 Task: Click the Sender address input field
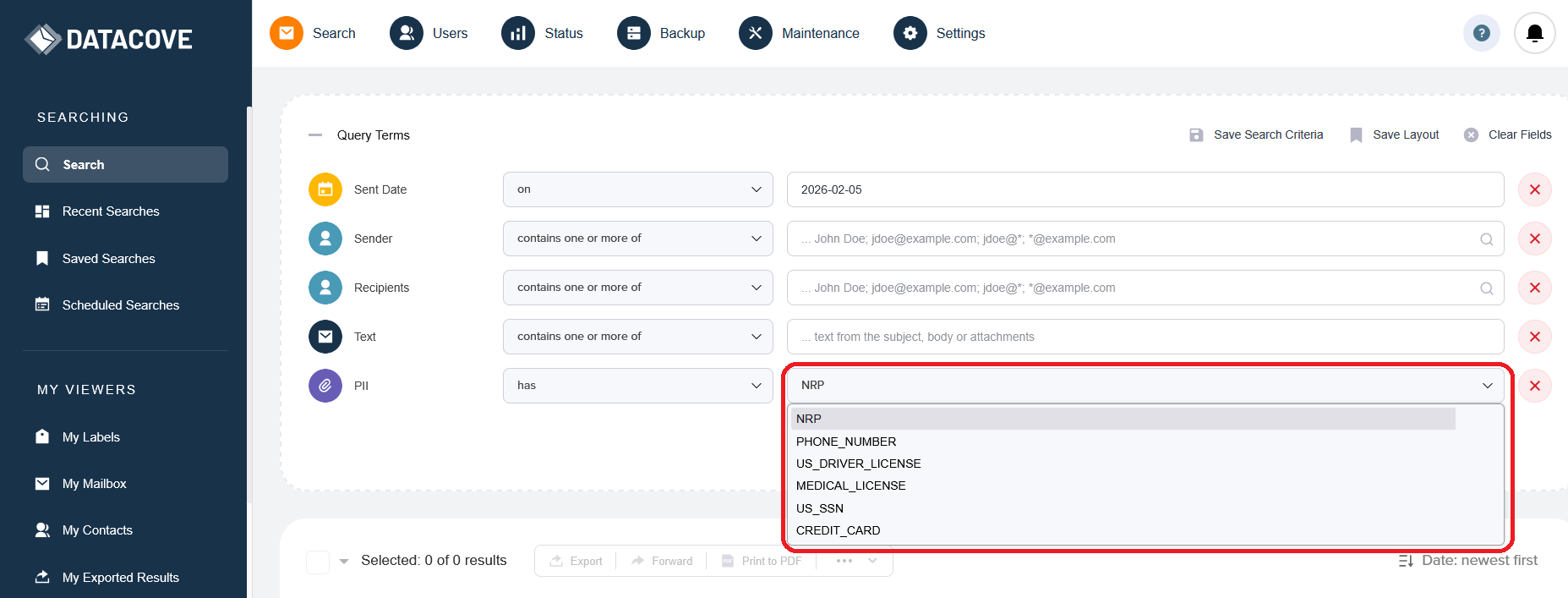click(1145, 239)
